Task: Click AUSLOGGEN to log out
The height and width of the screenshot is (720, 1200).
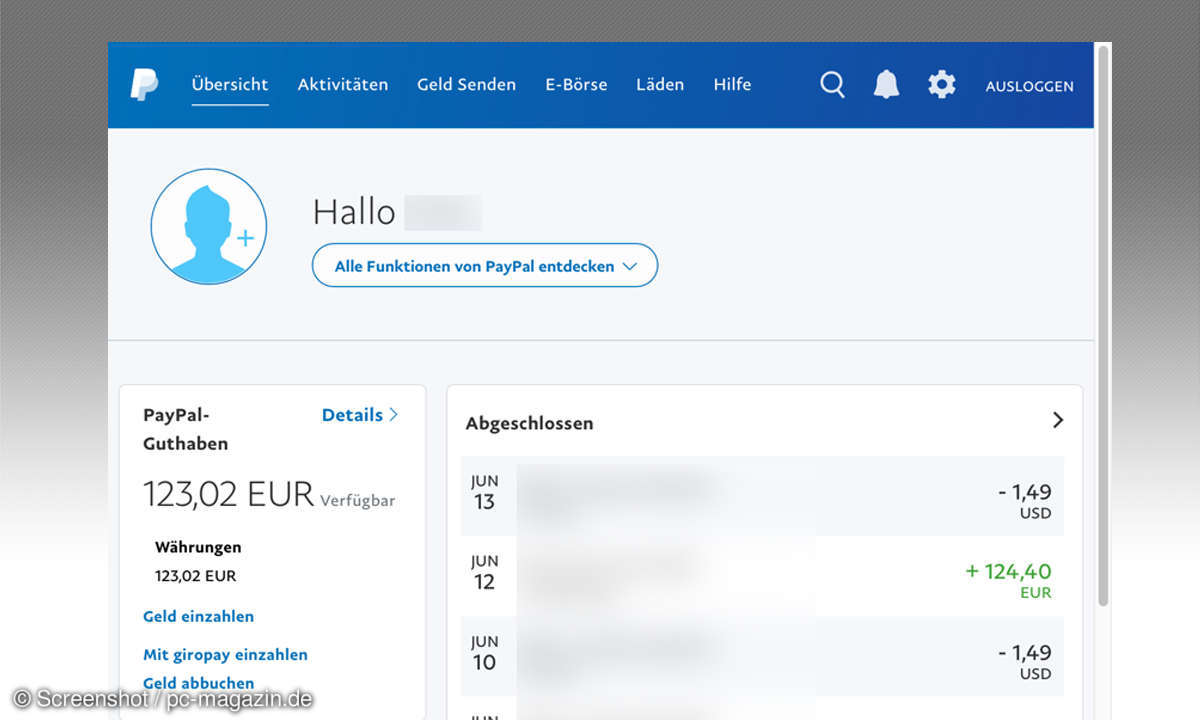Action: tap(1030, 86)
